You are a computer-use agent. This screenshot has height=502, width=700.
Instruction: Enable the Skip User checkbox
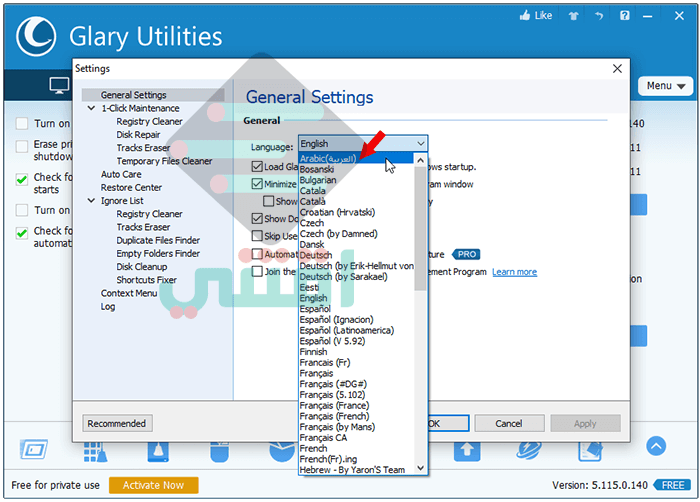point(257,236)
